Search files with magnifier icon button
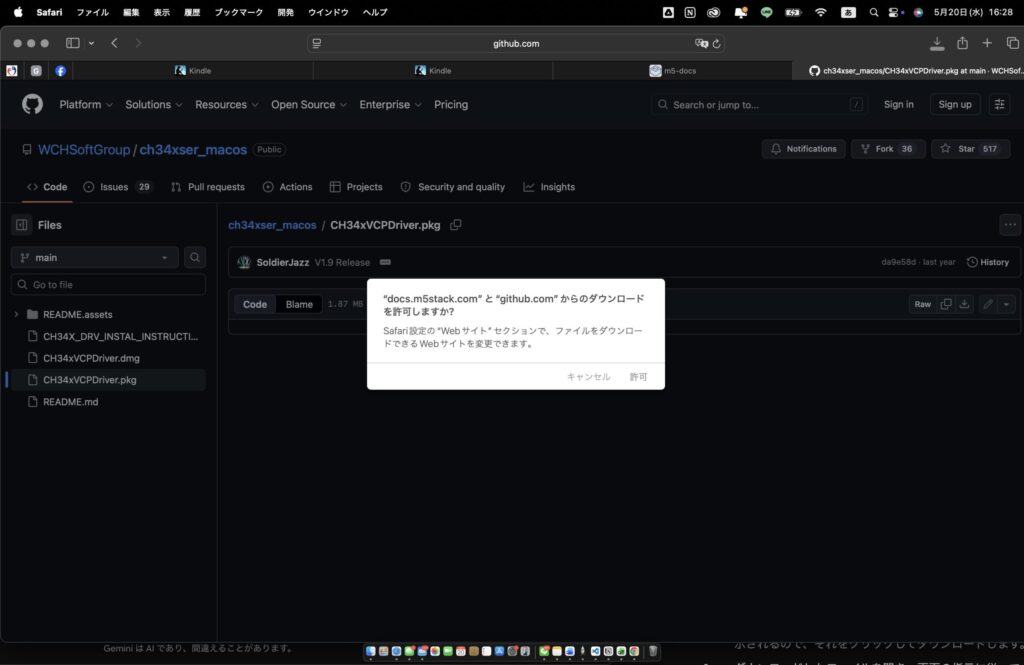Image resolution: width=1024 pixels, height=665 pixels. 195,257
